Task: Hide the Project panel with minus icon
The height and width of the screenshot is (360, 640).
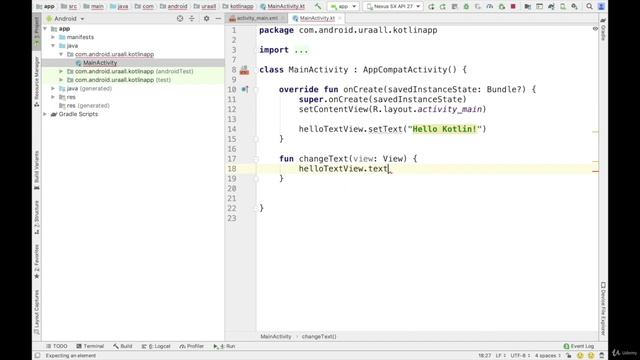Action: click(x=218, y=18)
